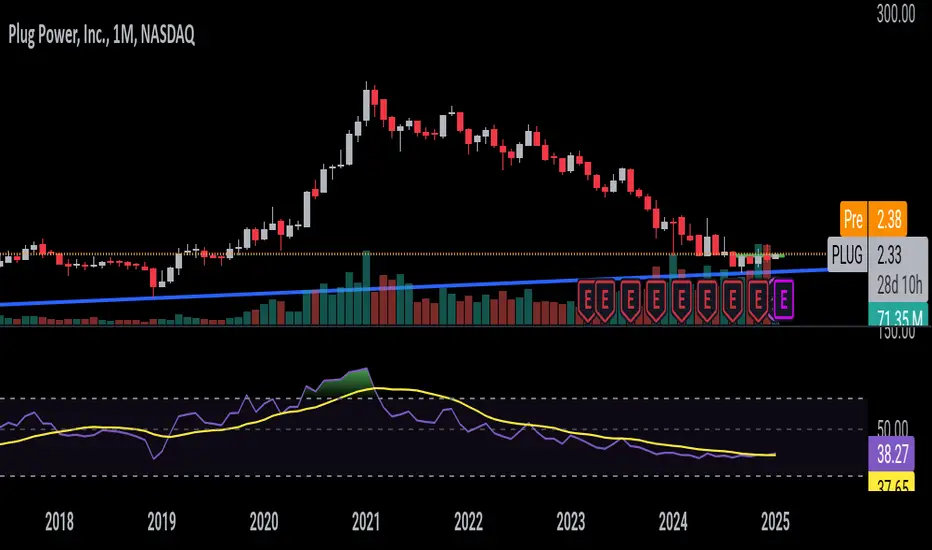
Task: Select the dotted orange horizontal price line
Action: (x=413, y=254)
